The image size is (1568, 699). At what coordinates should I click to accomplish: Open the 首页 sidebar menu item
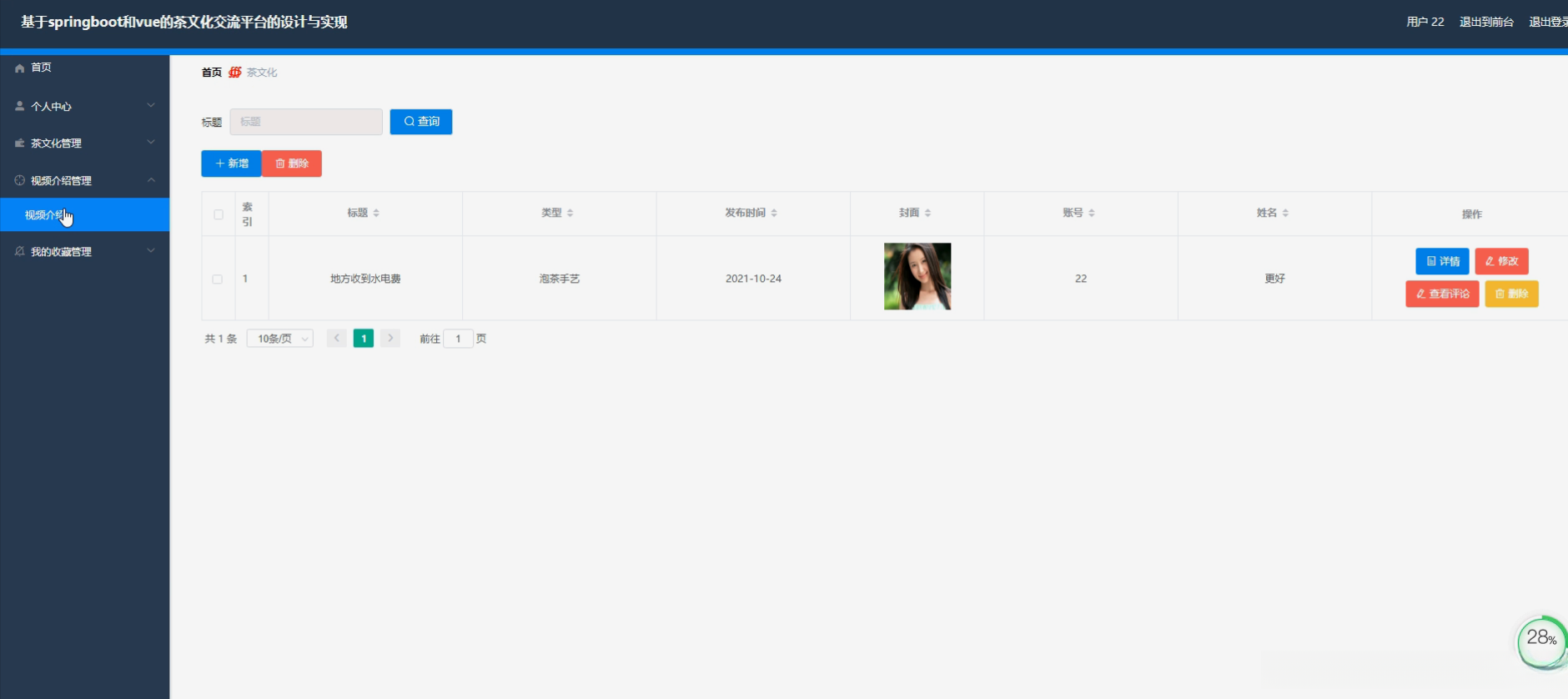pos(85,68)
